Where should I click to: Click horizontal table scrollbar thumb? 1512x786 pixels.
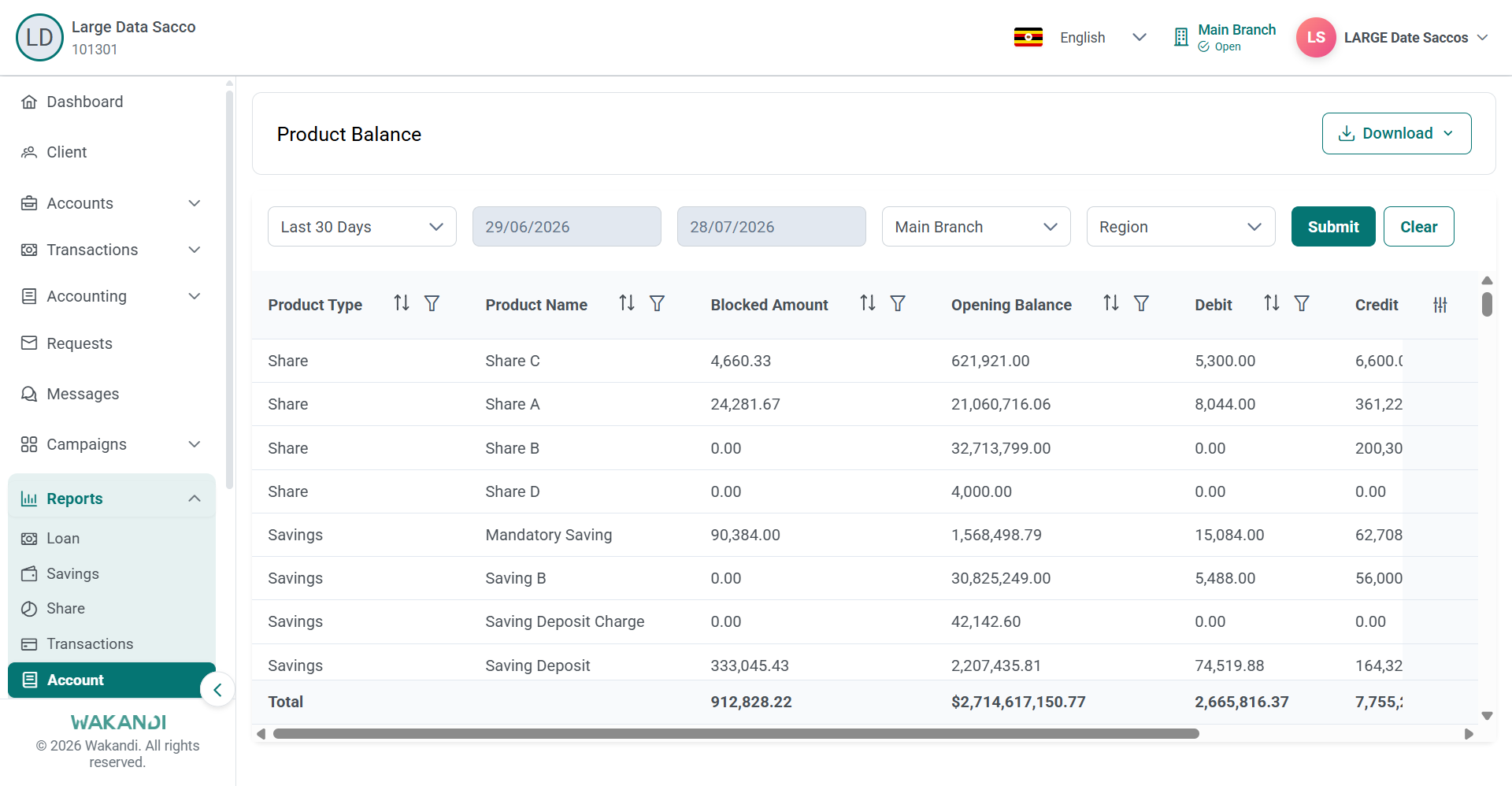[736, 734]
